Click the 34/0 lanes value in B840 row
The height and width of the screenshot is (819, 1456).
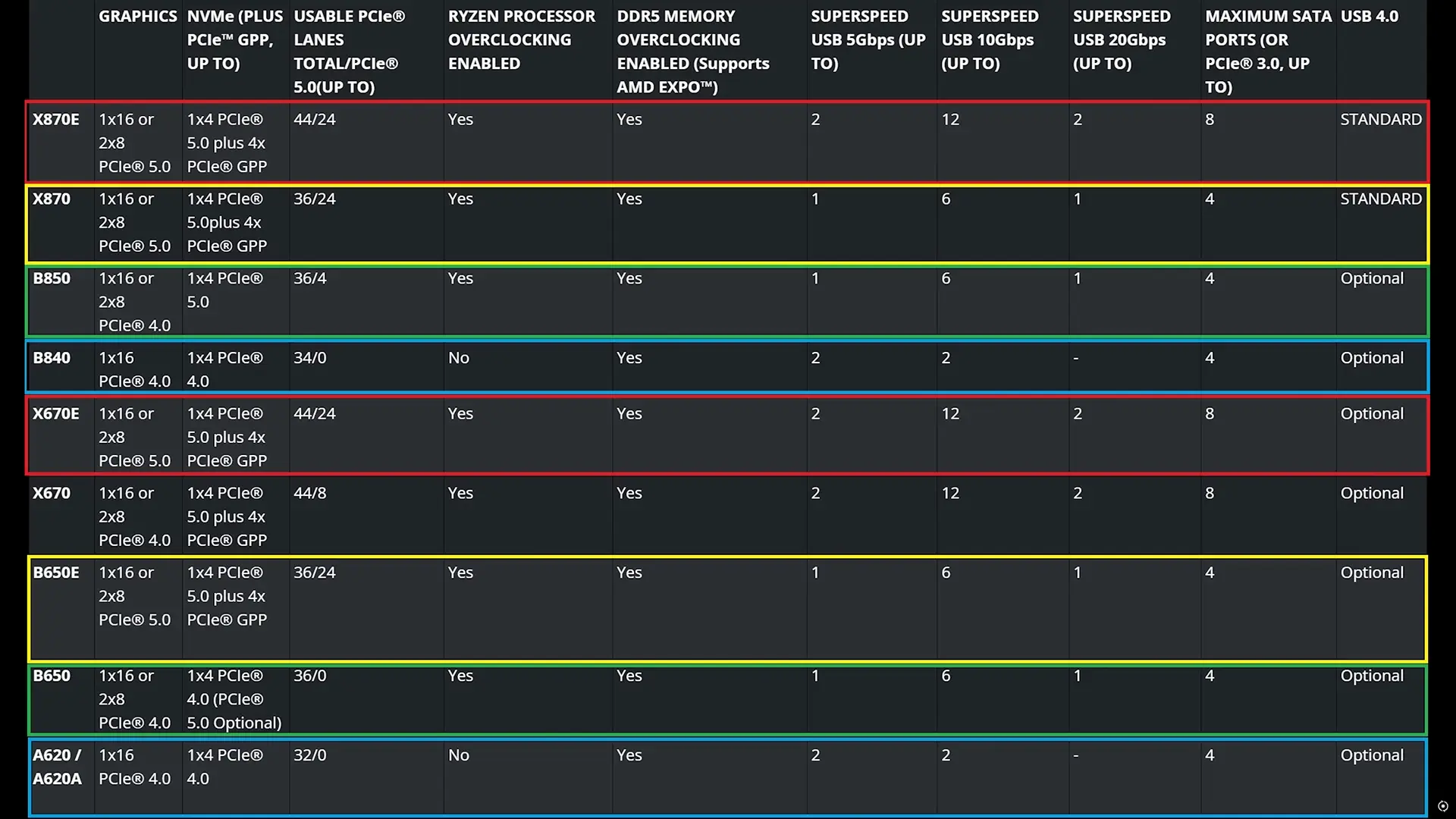coord(310,358)
